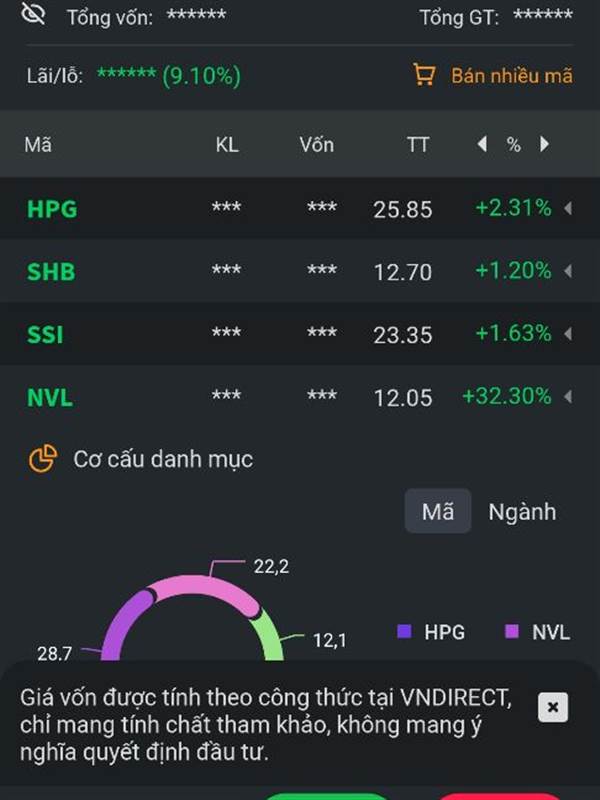600x800 pixels.
Task: Open Bán nhiều mã link
Action: click(x=512, y=76)
